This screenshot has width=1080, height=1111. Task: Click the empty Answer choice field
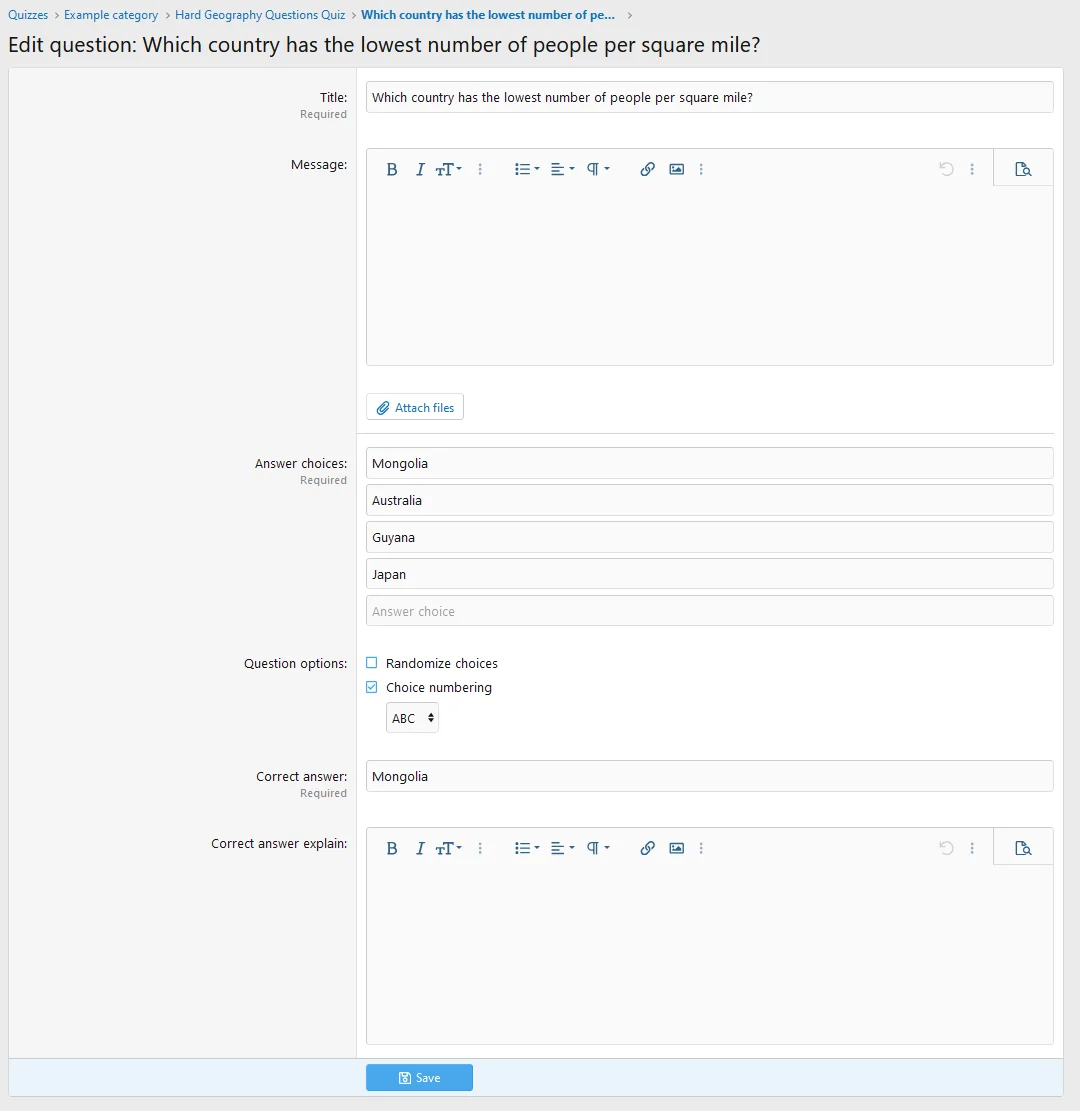709,611
